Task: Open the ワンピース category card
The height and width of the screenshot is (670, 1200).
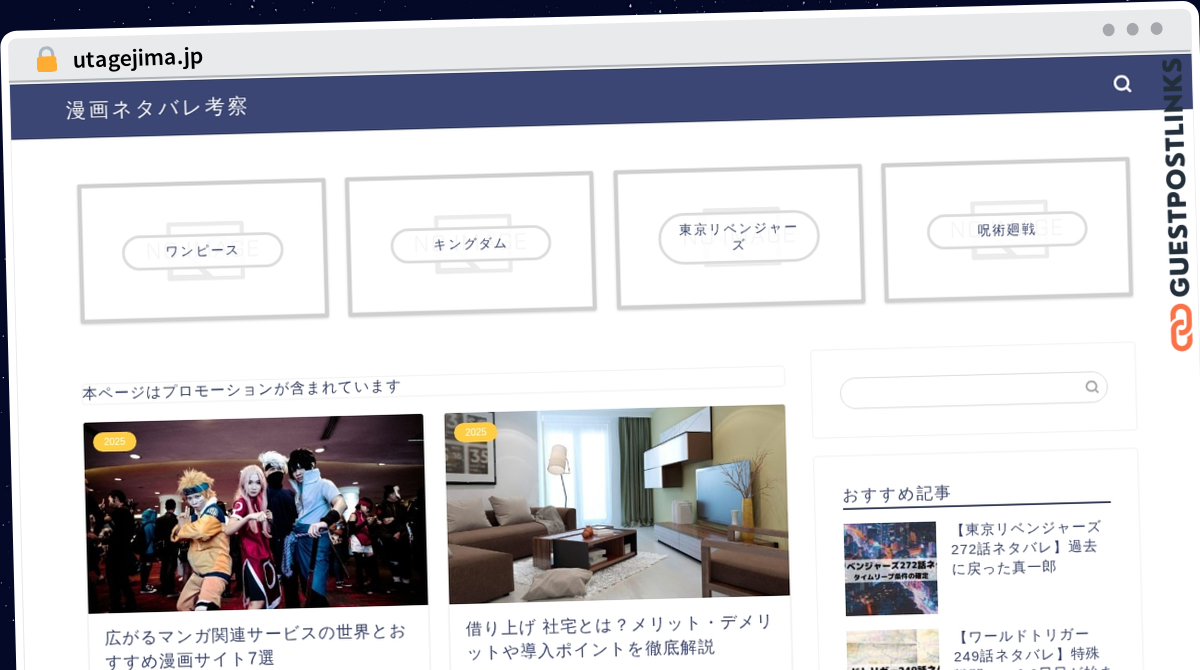Action: pos(203,250)
